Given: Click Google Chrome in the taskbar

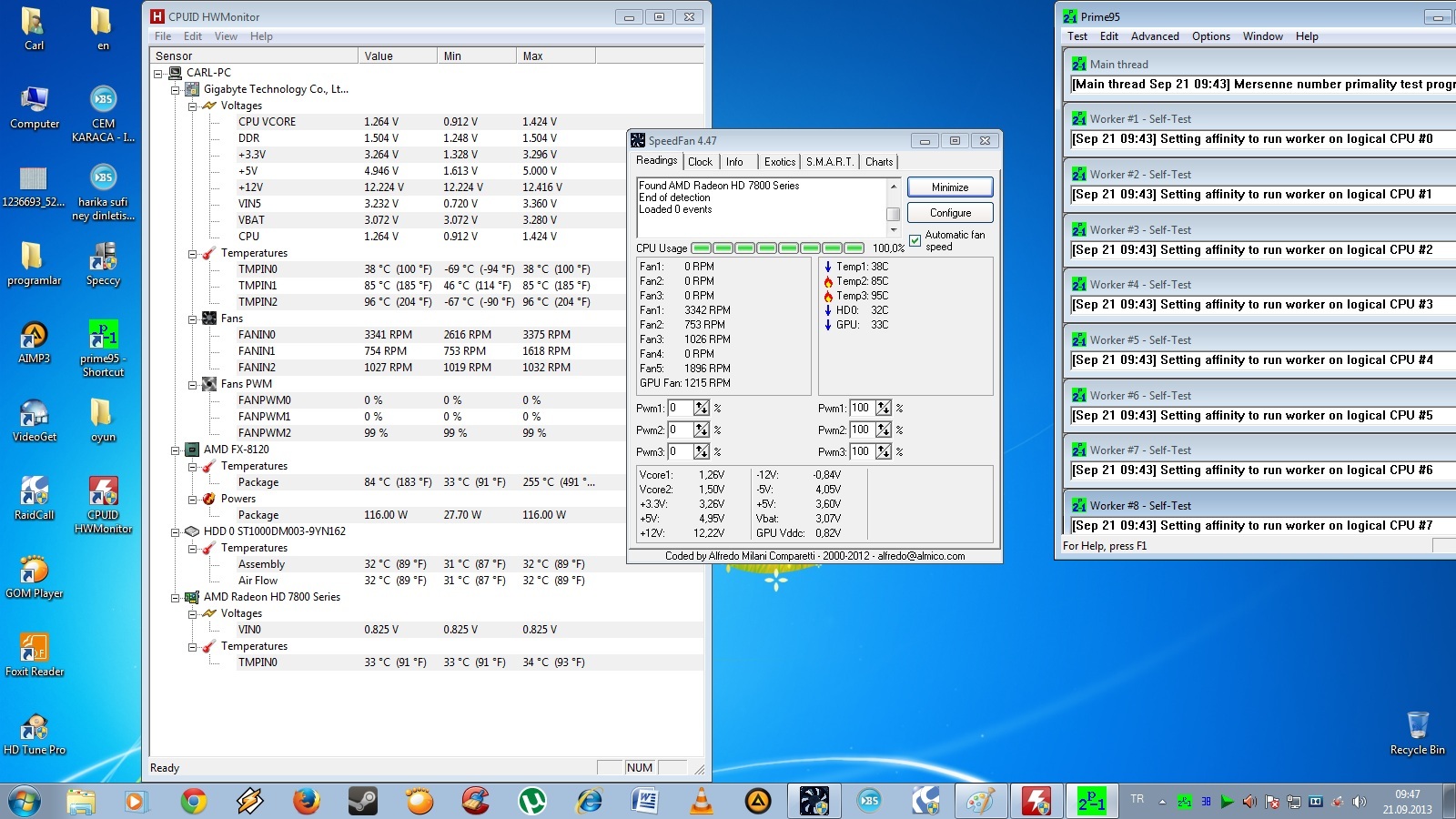Looking at the screenshot, I should [x=193, y=801].
